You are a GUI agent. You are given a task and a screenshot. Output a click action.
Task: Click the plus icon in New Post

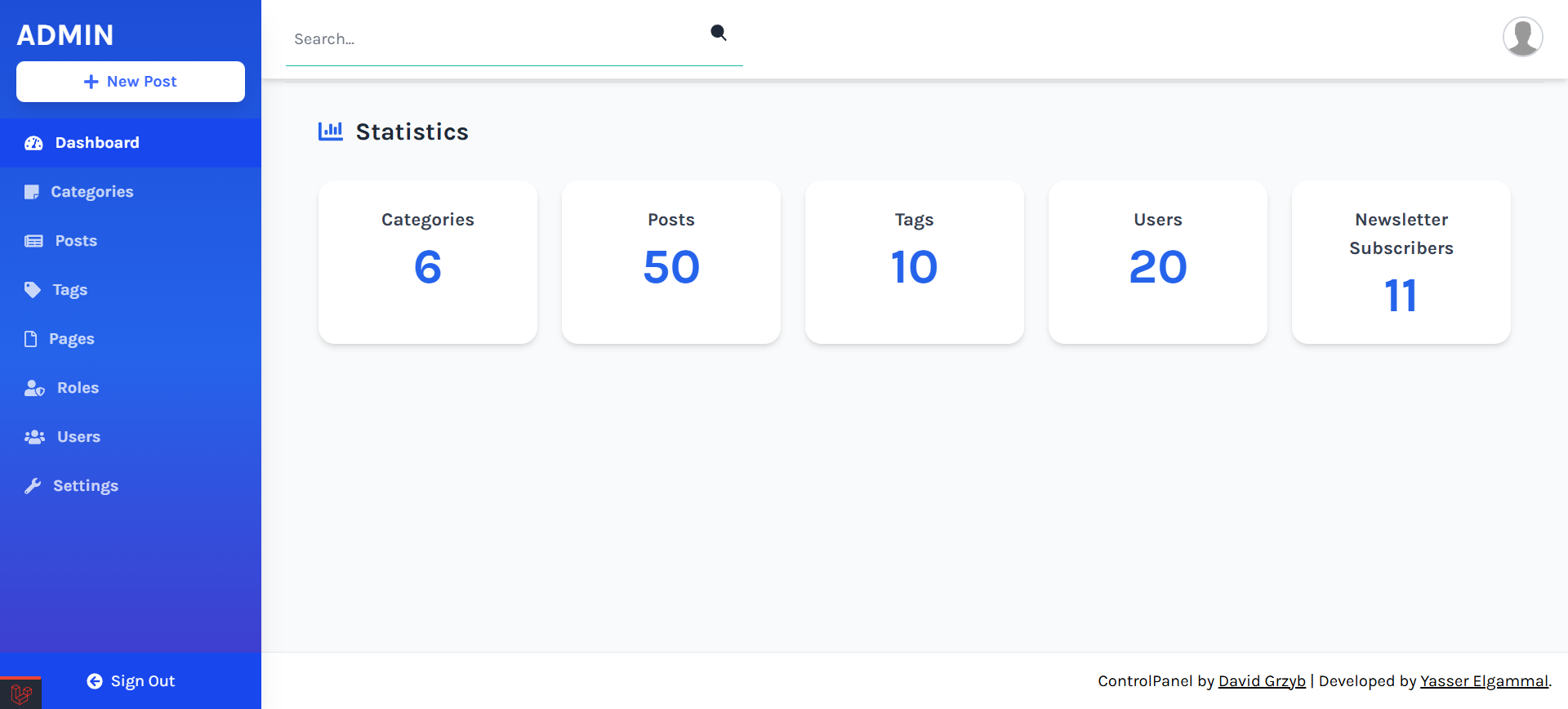(91, 82)
